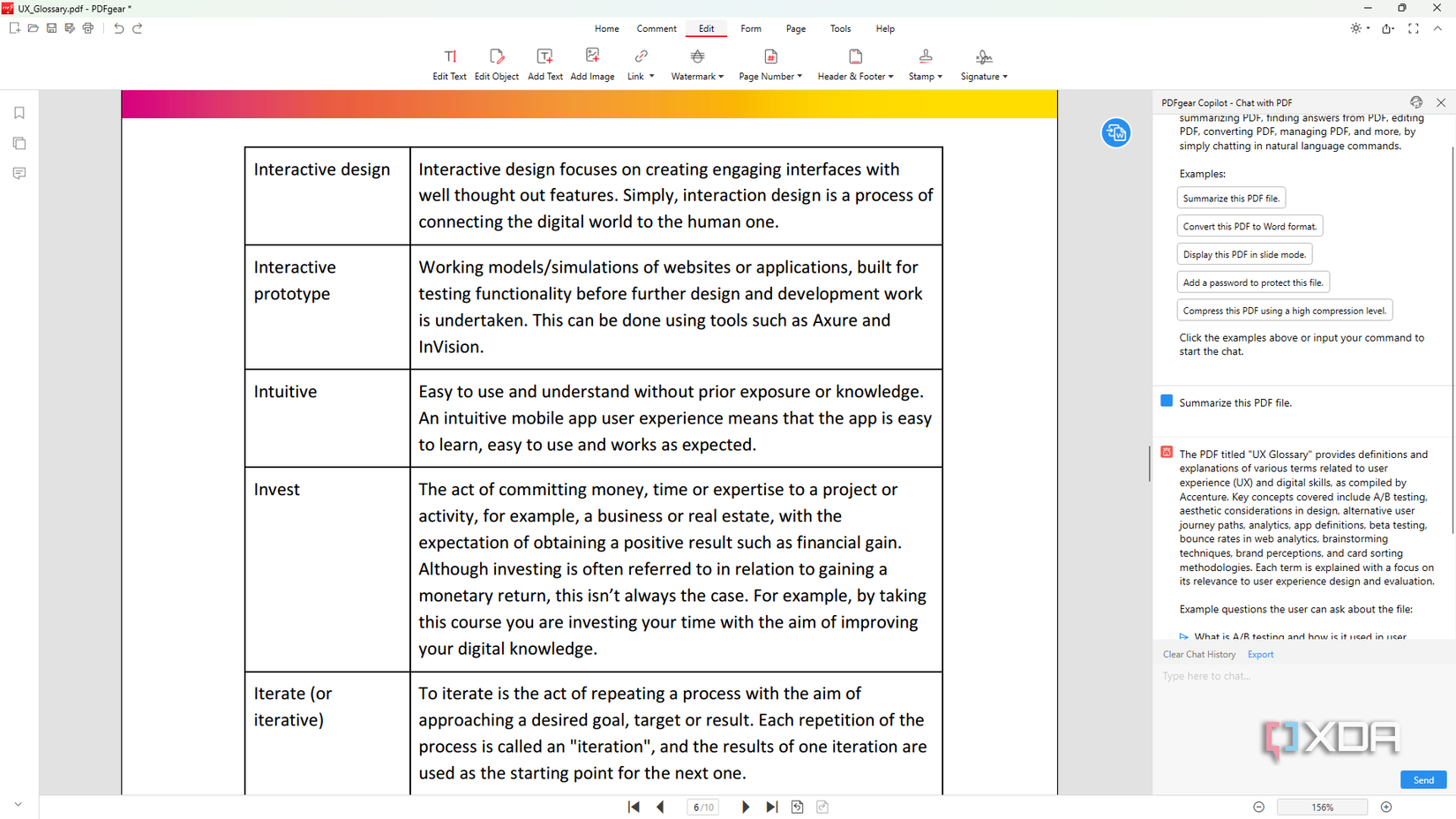This screenshot has width=1456, height=819.
Task: Select the Edit Object tool
Action: pos(497,64)
